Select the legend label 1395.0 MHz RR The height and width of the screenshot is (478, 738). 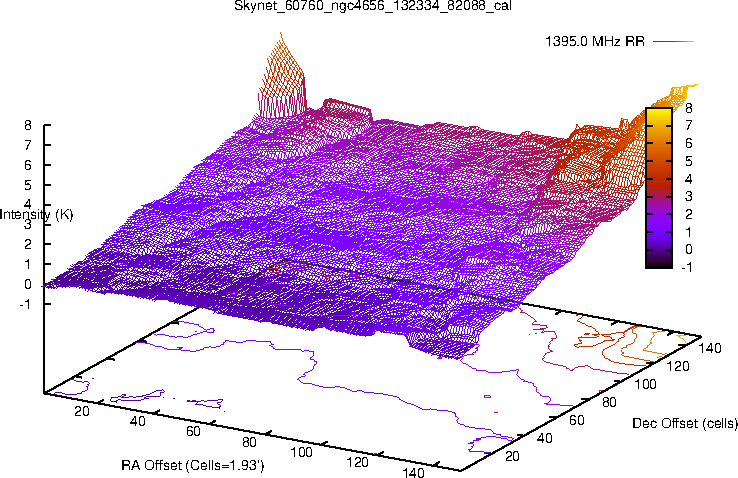594,41
